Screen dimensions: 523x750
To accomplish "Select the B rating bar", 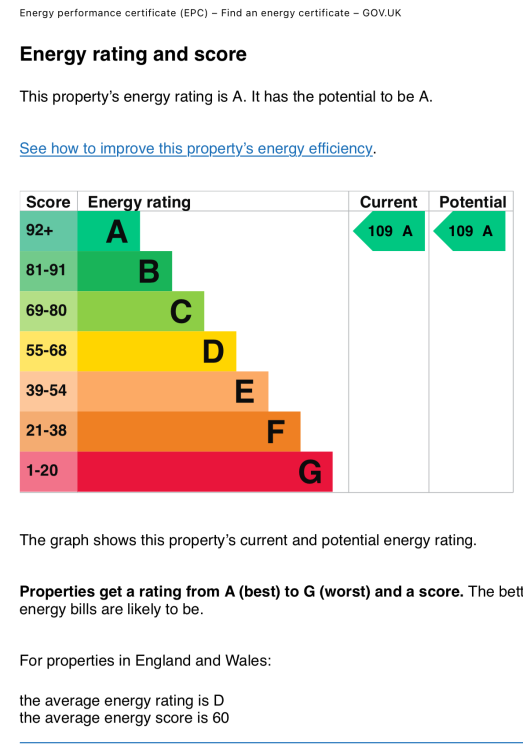I will (x=124, y=271).
